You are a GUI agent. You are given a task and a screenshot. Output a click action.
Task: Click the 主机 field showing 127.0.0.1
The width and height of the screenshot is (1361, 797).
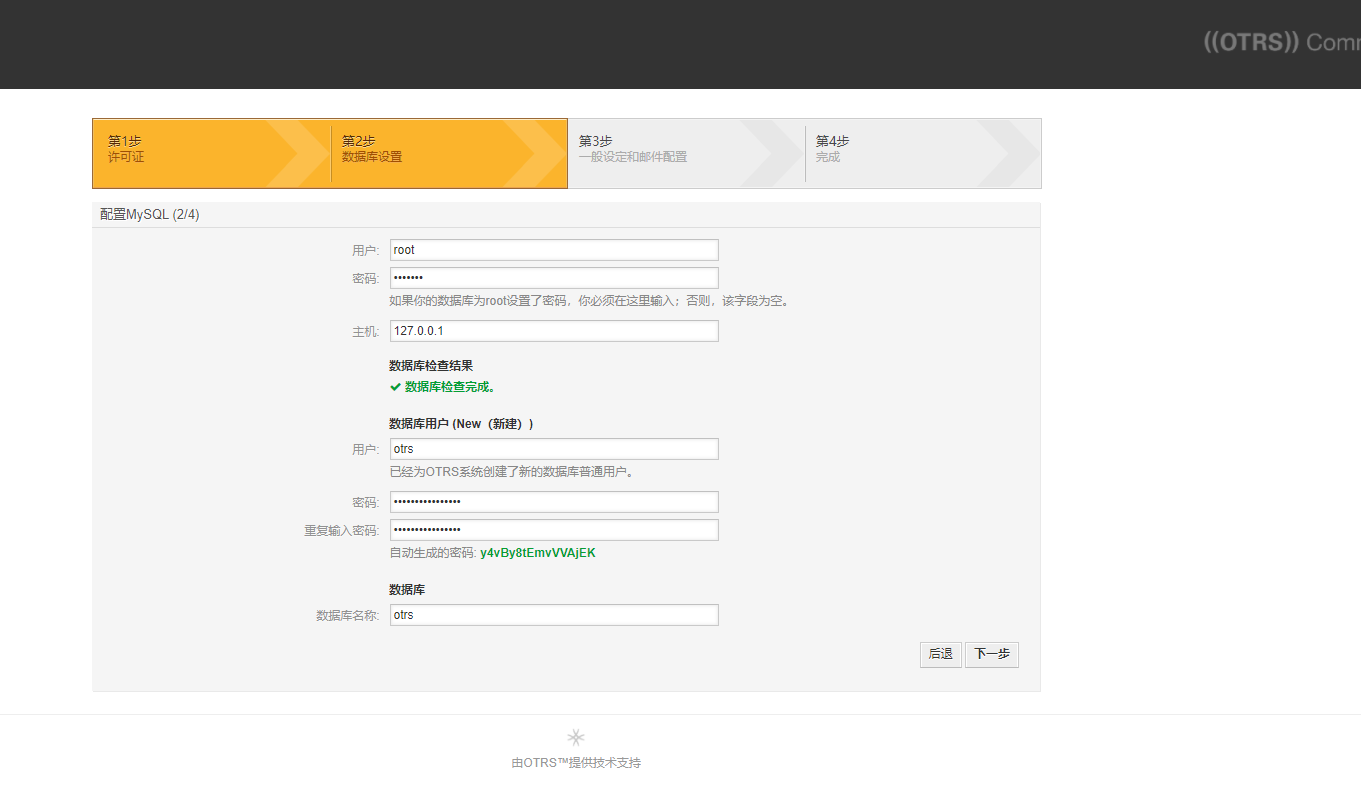(553, 330)
